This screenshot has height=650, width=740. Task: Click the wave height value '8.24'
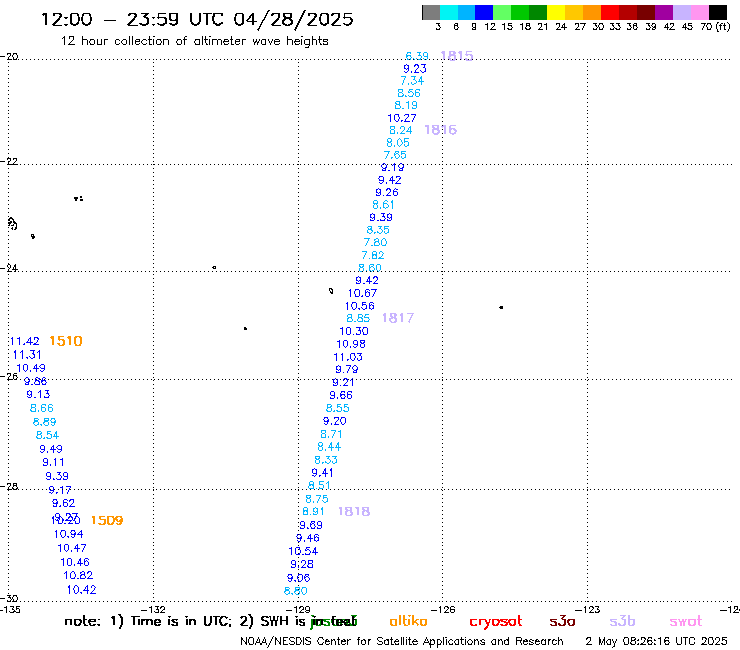pyautogui.click(x=401, y=130)
